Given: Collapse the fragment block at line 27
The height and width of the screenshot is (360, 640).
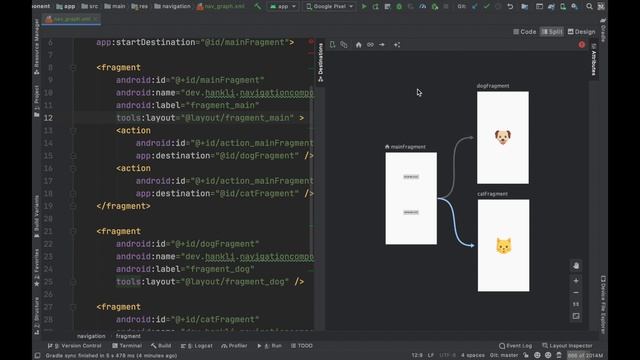Looking at the screenshot, I should [73, 307].
